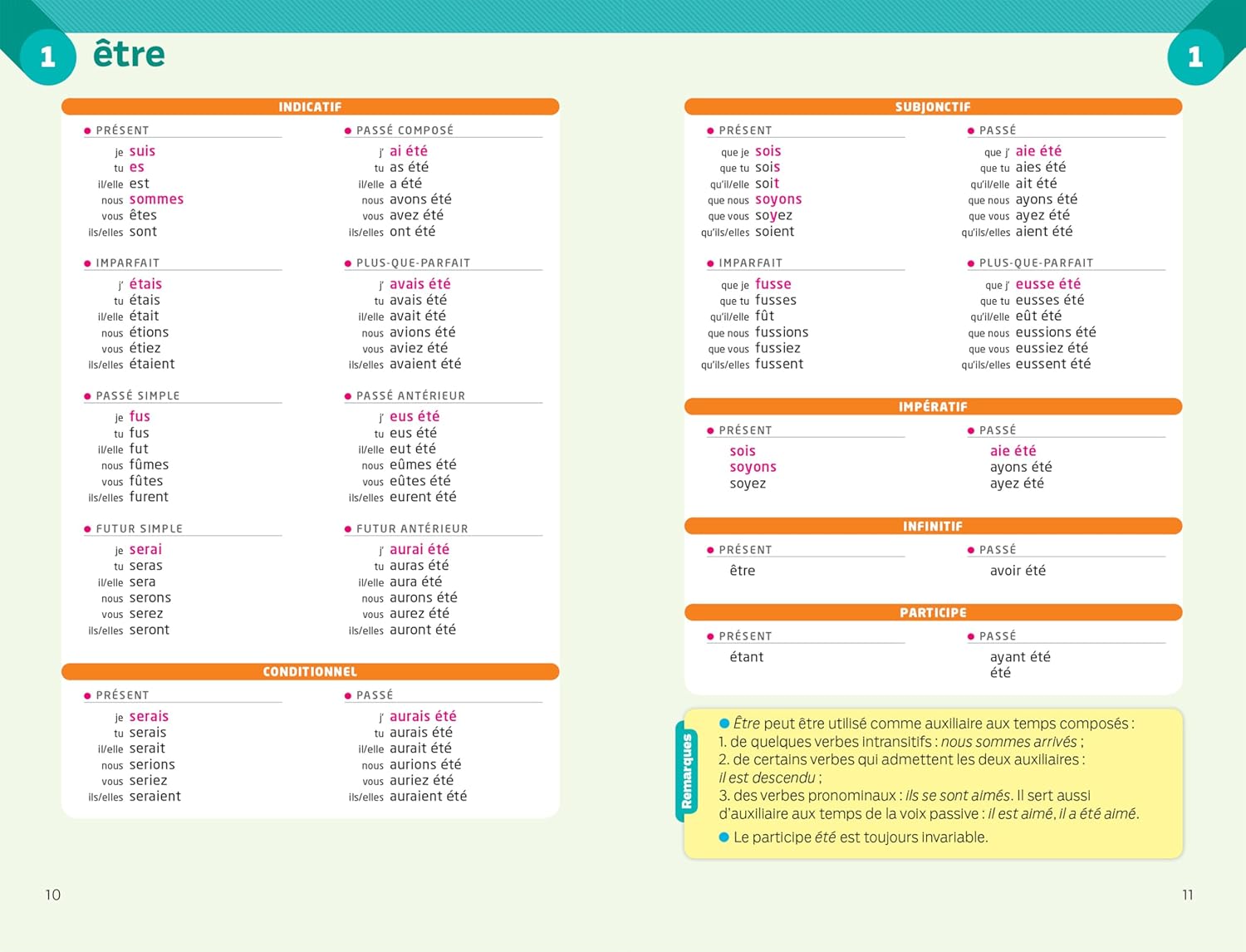Click the blue bullet before 'Le participe été'

click(724, 837)
